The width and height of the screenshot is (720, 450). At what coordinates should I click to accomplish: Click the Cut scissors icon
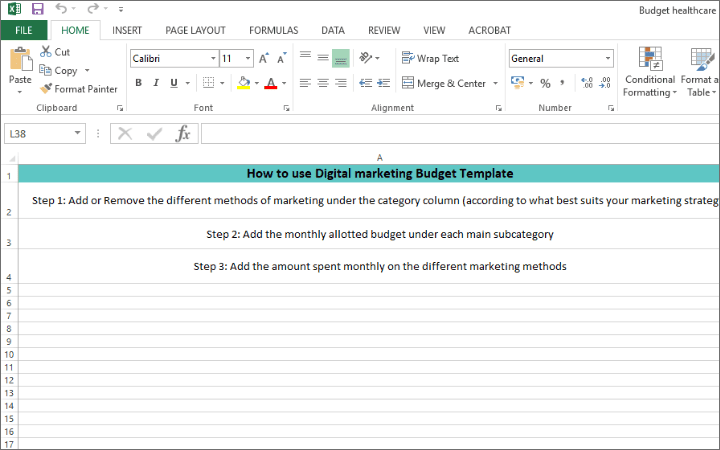pyautogui.click(x=46, y=52)
